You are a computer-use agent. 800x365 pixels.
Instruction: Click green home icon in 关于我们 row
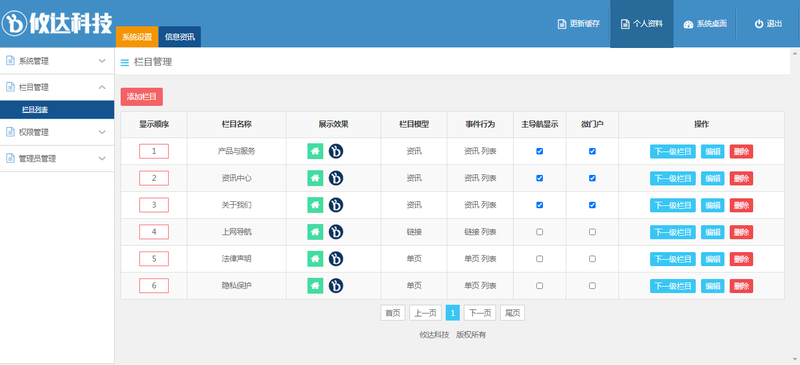point(315,205)
